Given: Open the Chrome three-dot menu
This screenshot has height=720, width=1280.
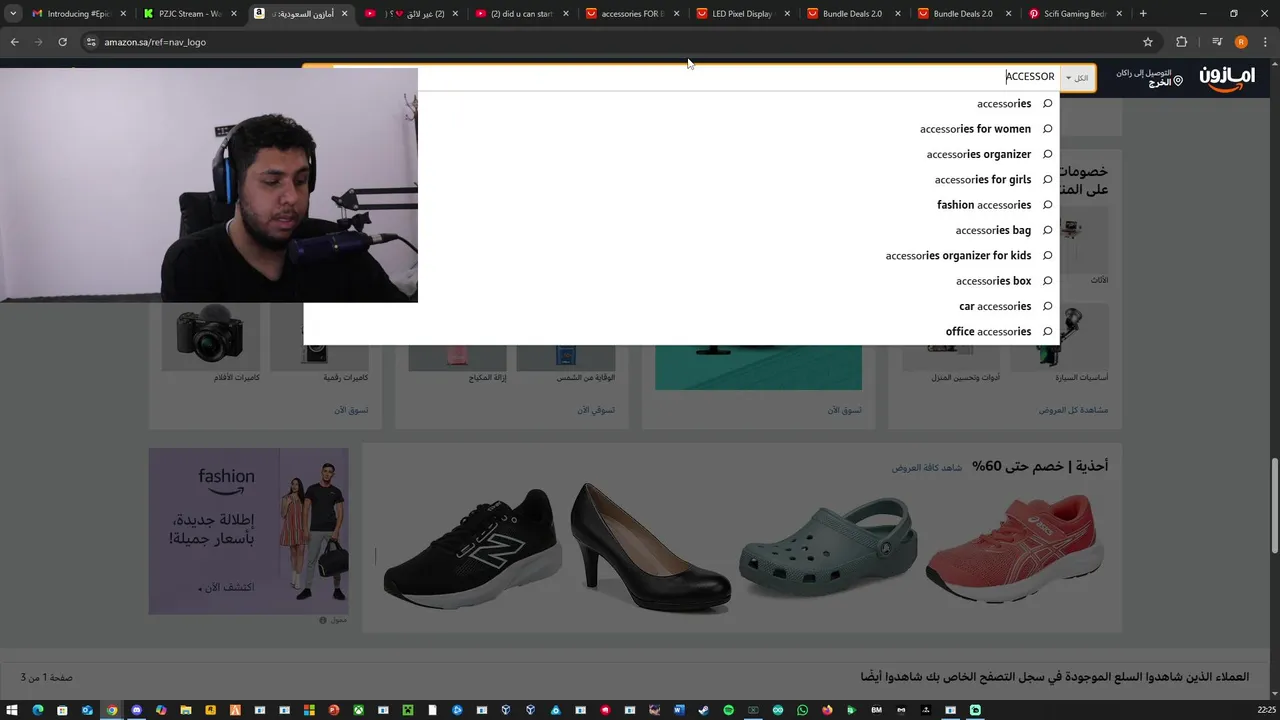Looking at the screenshot, I should pyautogui.click(x=1265, y=42).
